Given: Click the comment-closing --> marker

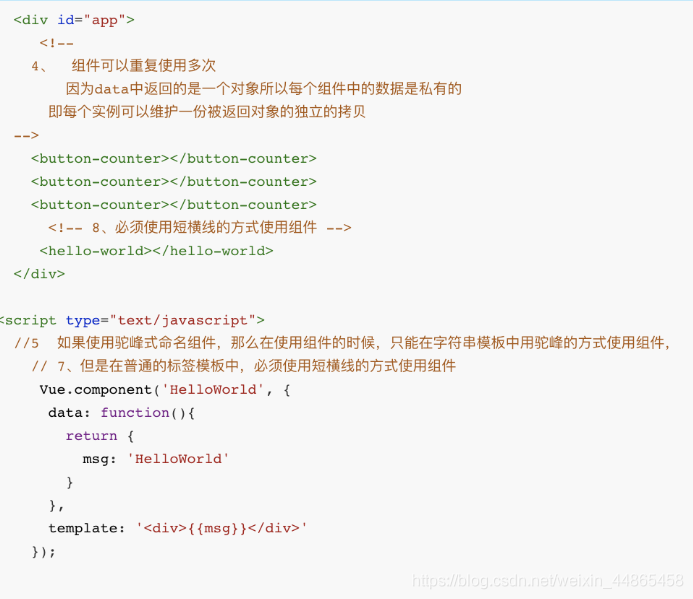Looking at the screenshot, I should coord(26,136).
